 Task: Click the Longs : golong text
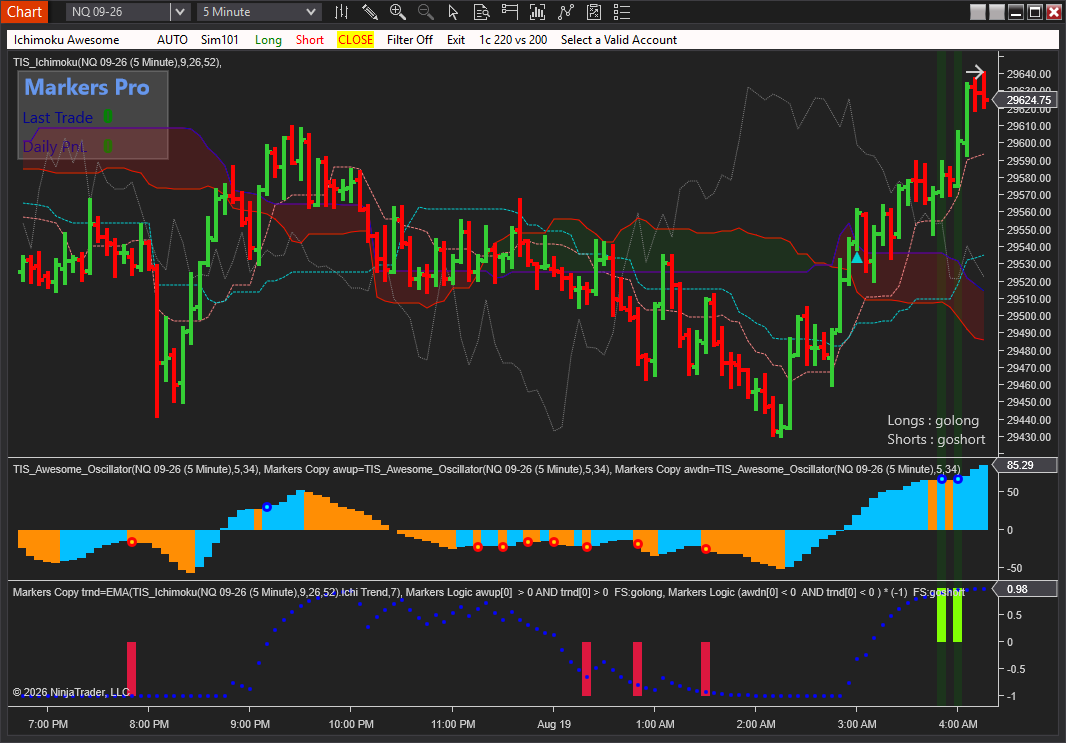pyautogui.click(x=933, y=420)
